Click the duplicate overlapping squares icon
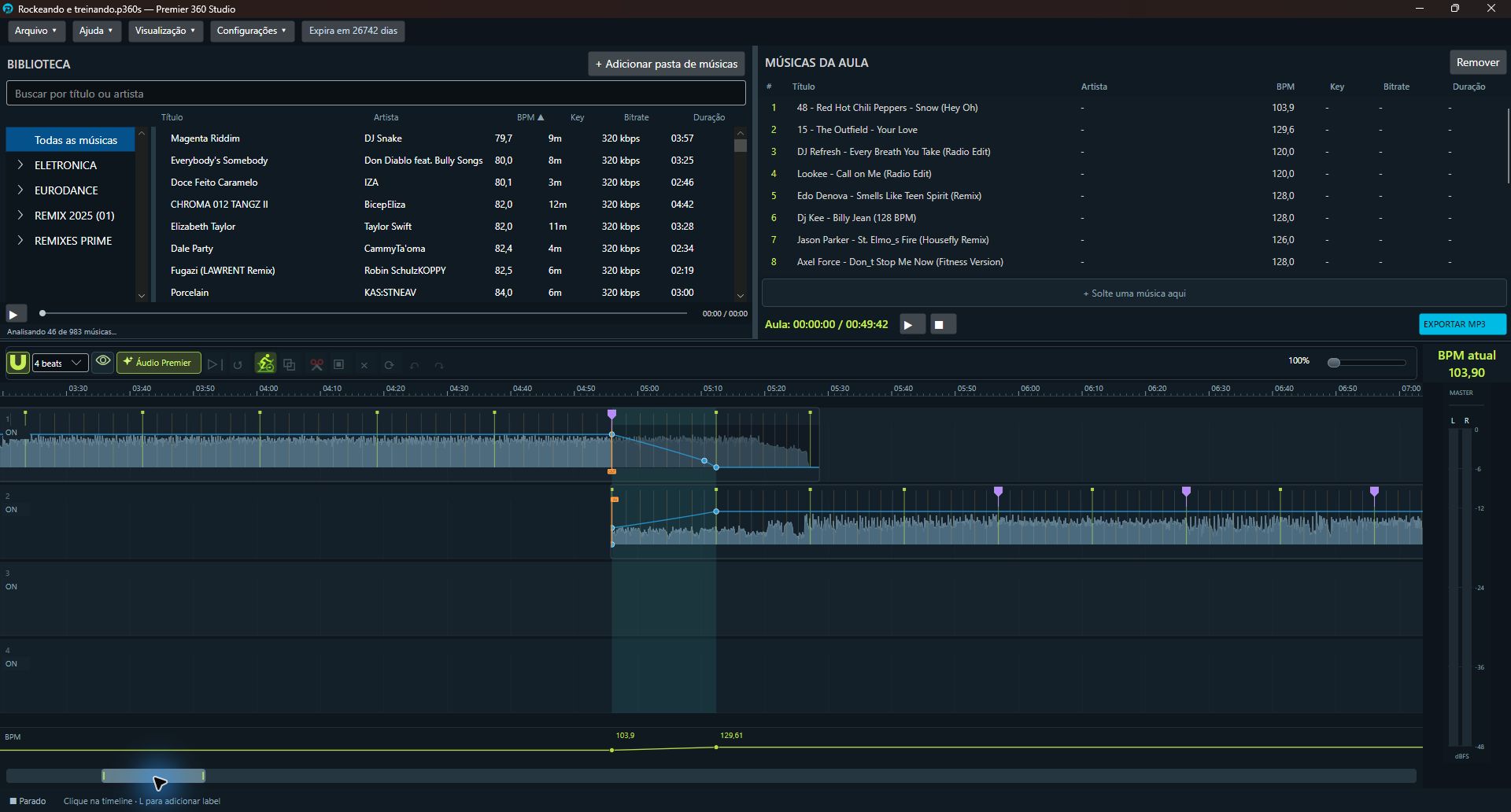 pos(290,364)
